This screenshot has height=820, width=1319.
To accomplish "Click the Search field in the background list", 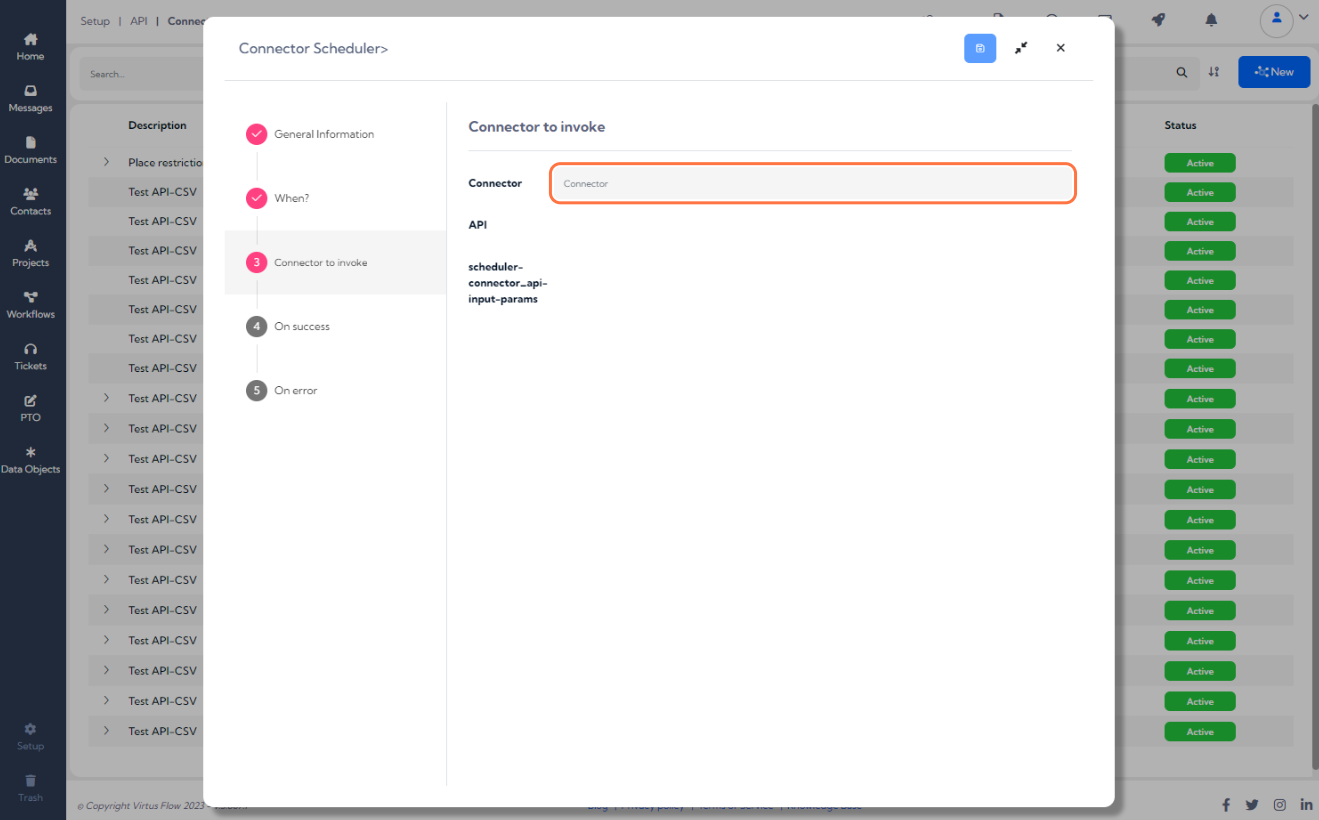I will [x=140, y=74].
